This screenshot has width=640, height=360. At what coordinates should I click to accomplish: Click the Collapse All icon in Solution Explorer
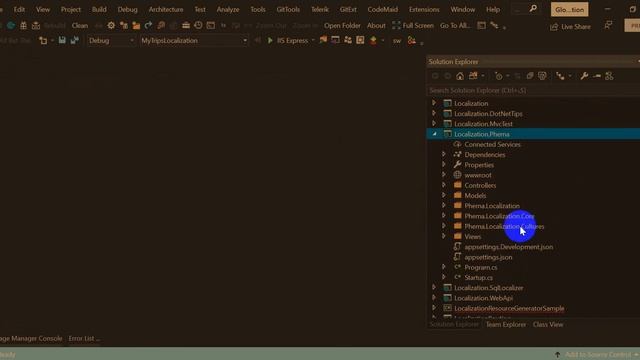click(x=530, y=76)
